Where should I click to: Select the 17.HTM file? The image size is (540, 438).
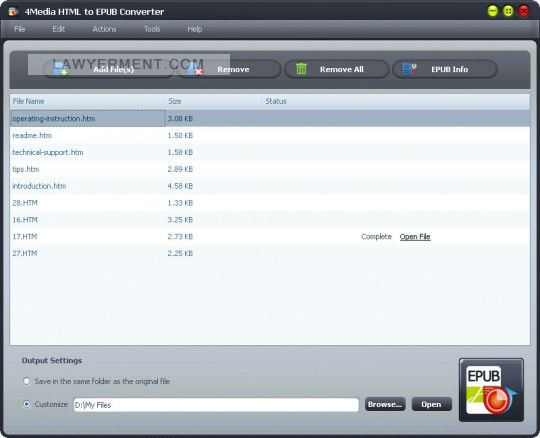(x=25, y=237)
